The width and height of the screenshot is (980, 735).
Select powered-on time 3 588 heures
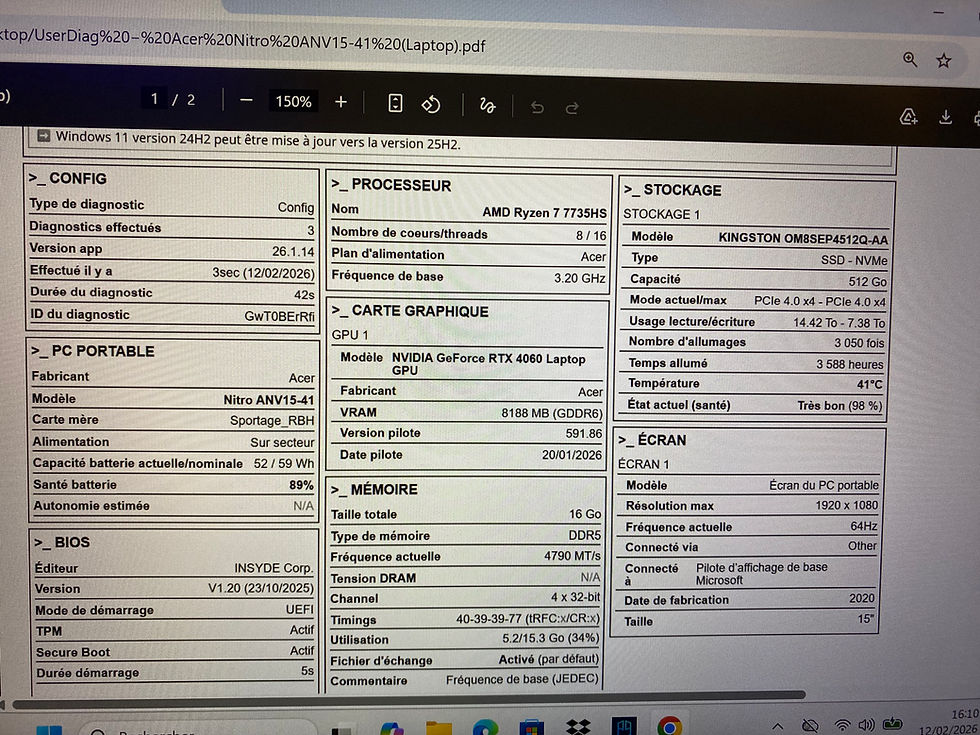850,364
